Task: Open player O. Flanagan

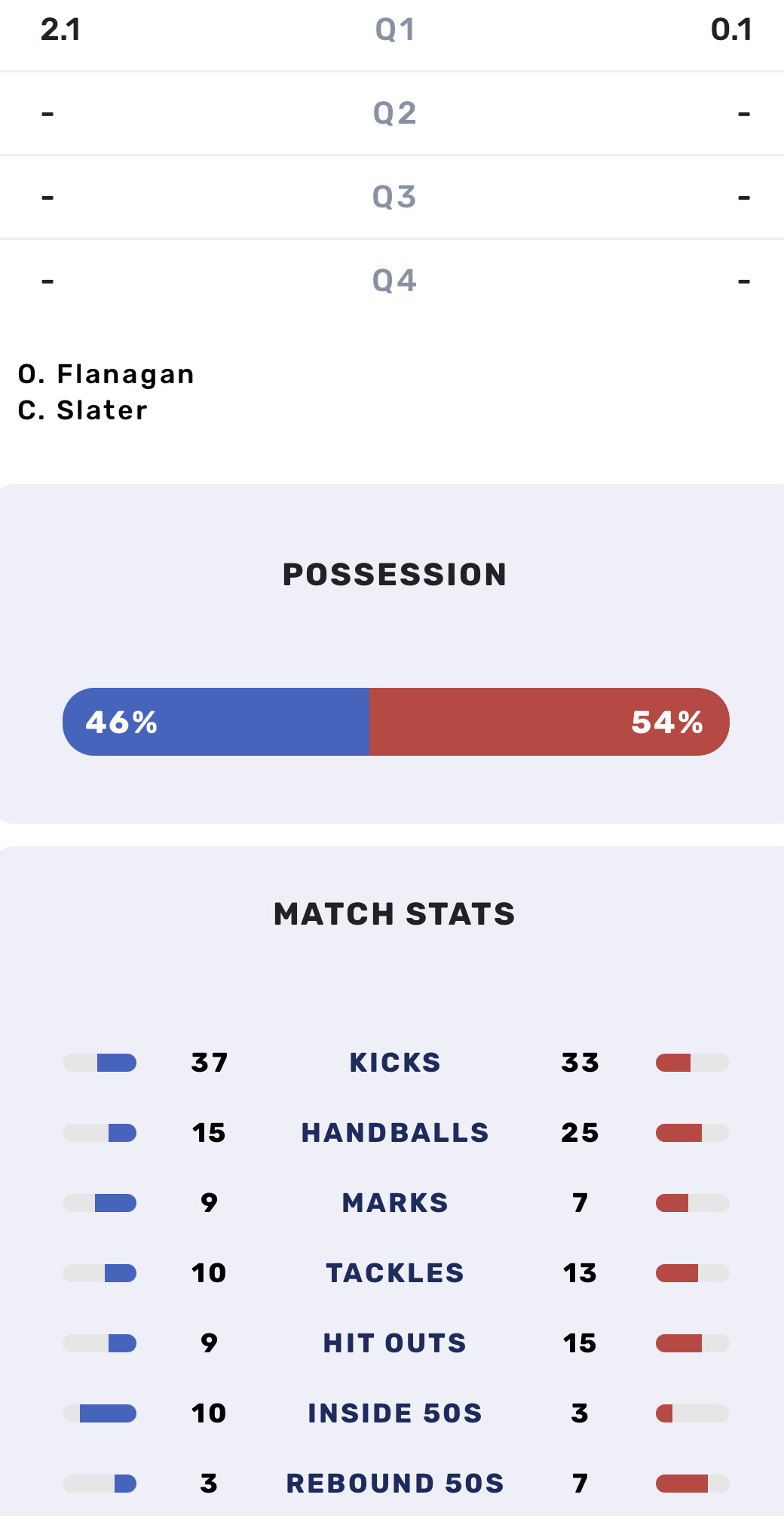Action: point(106,374)
